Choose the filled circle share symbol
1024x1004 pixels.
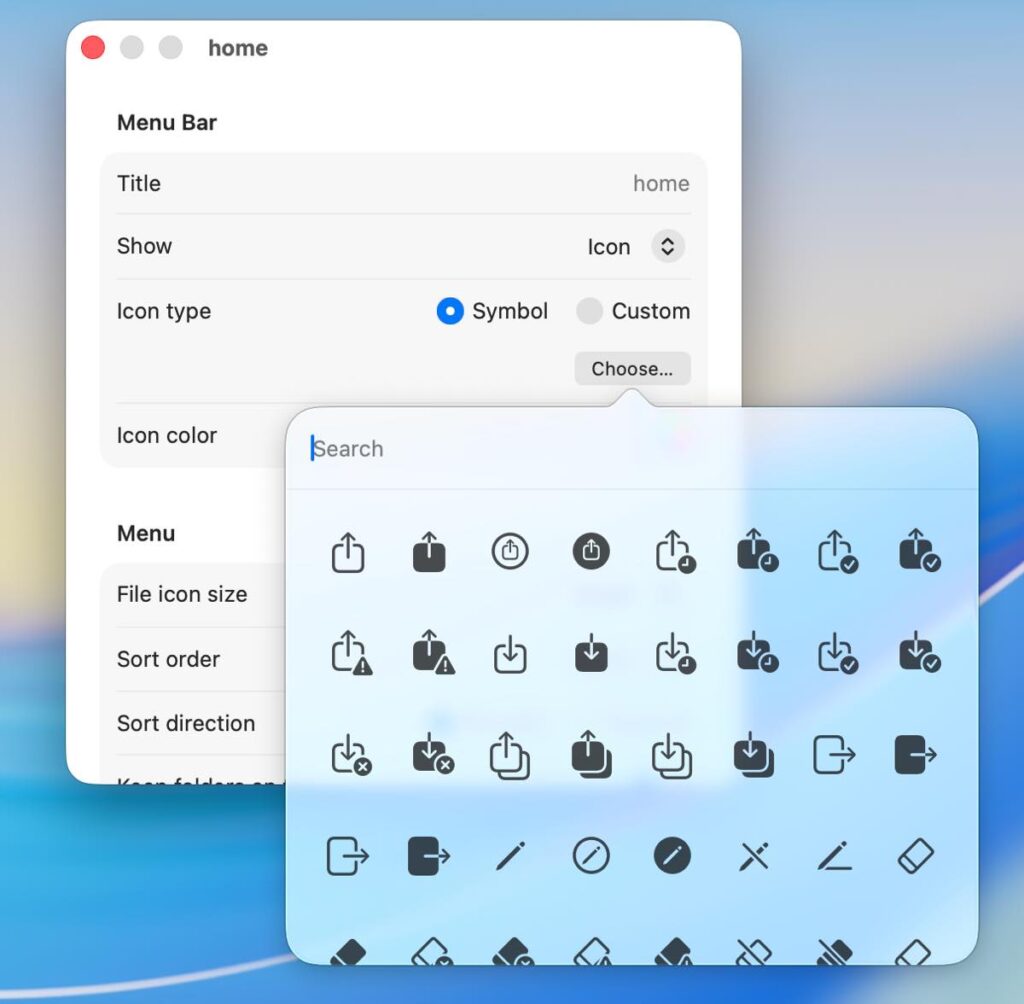[x=591, y=552]
